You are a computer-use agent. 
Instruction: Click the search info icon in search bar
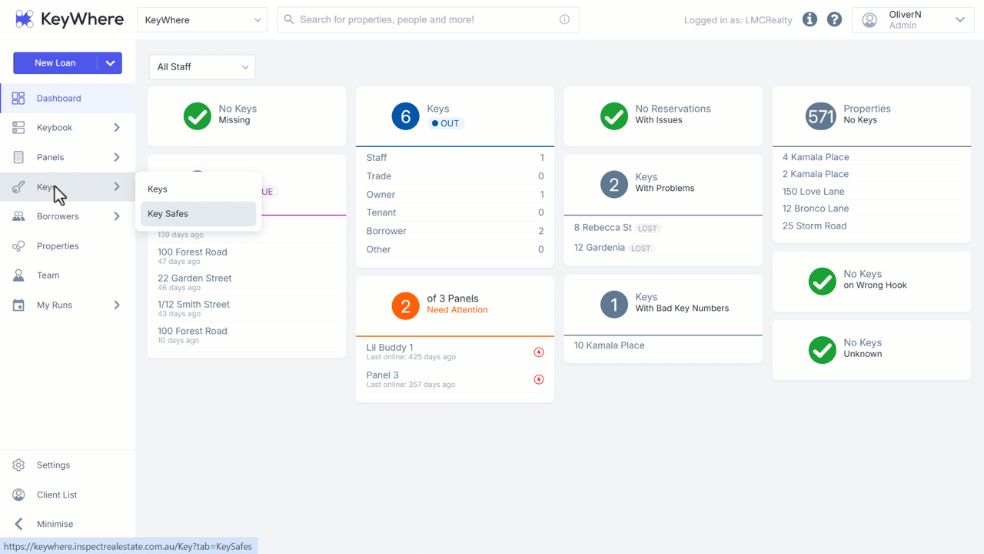(x=564, y=19)
